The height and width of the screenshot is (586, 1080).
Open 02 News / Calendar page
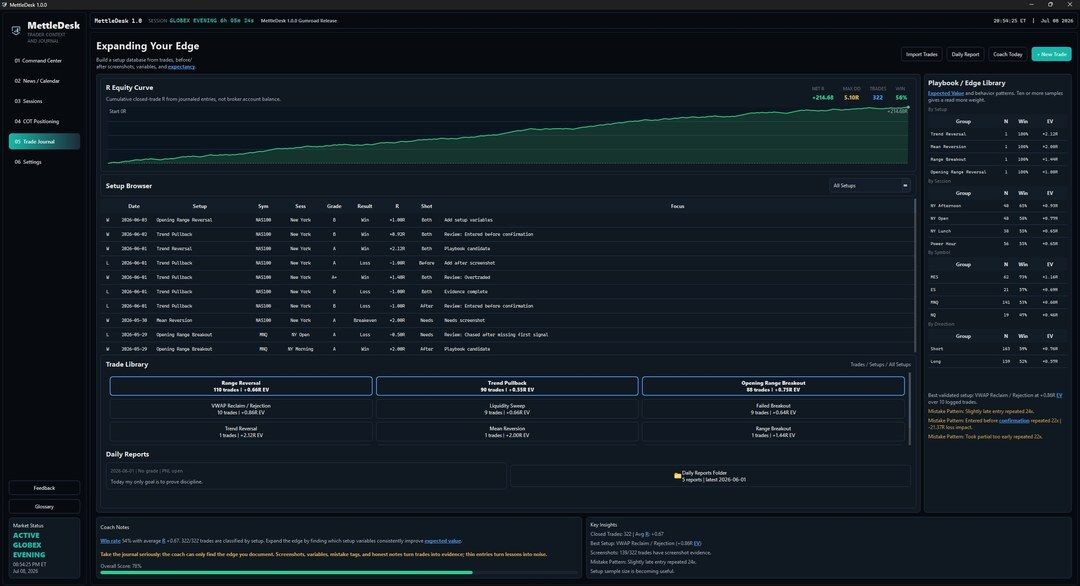44,81
